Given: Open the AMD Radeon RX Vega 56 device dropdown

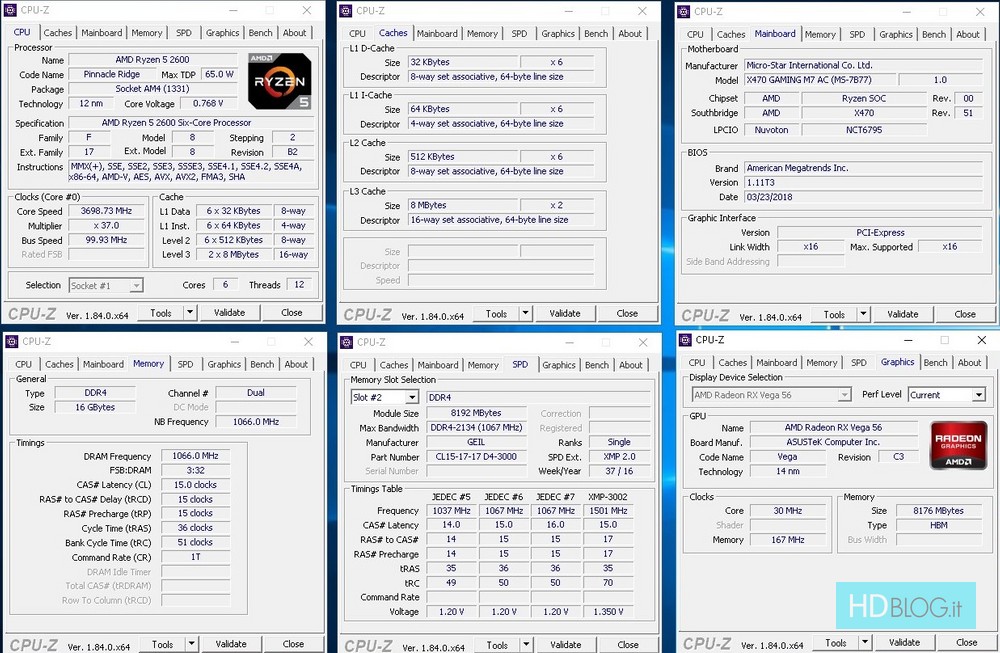Looking at the screenshot, I should [x=770, y=394].
